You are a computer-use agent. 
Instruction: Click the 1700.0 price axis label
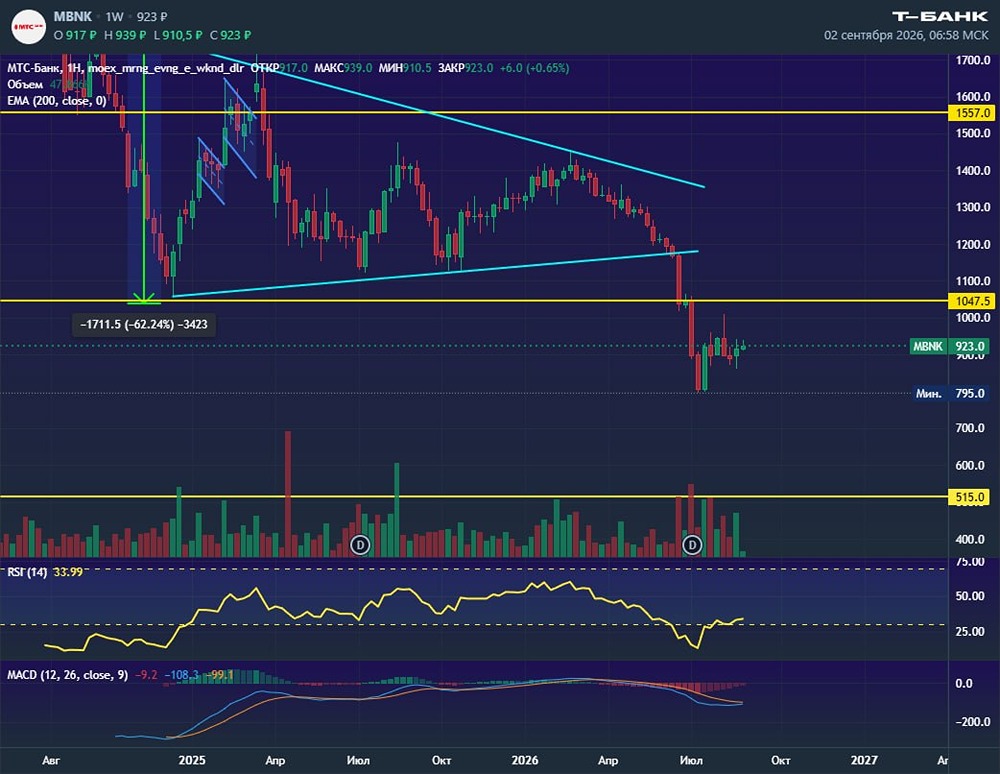coord(973,61)
